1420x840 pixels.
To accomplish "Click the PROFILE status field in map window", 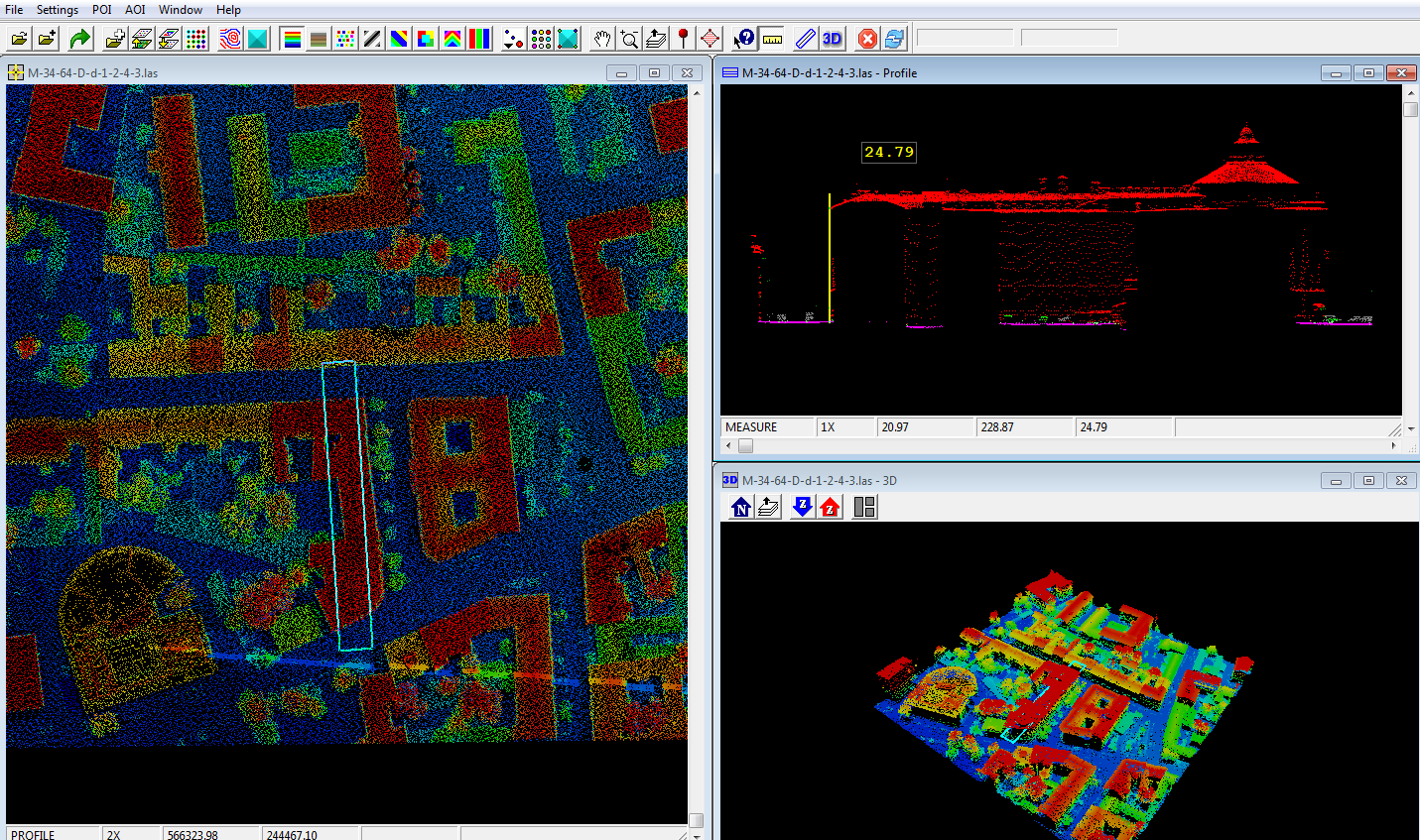I will coord(54,835).
